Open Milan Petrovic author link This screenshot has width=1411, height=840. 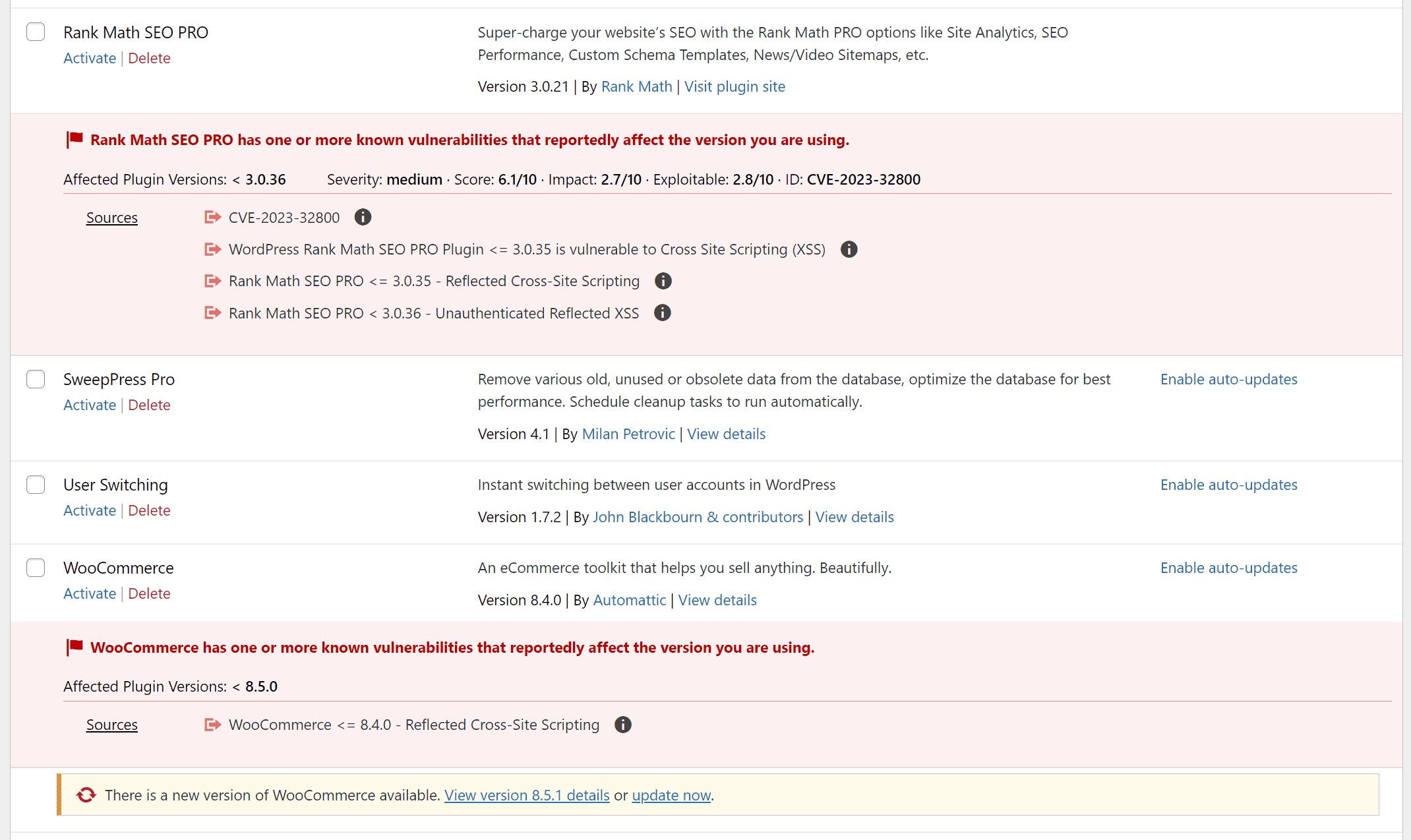(x=628, y=434)
